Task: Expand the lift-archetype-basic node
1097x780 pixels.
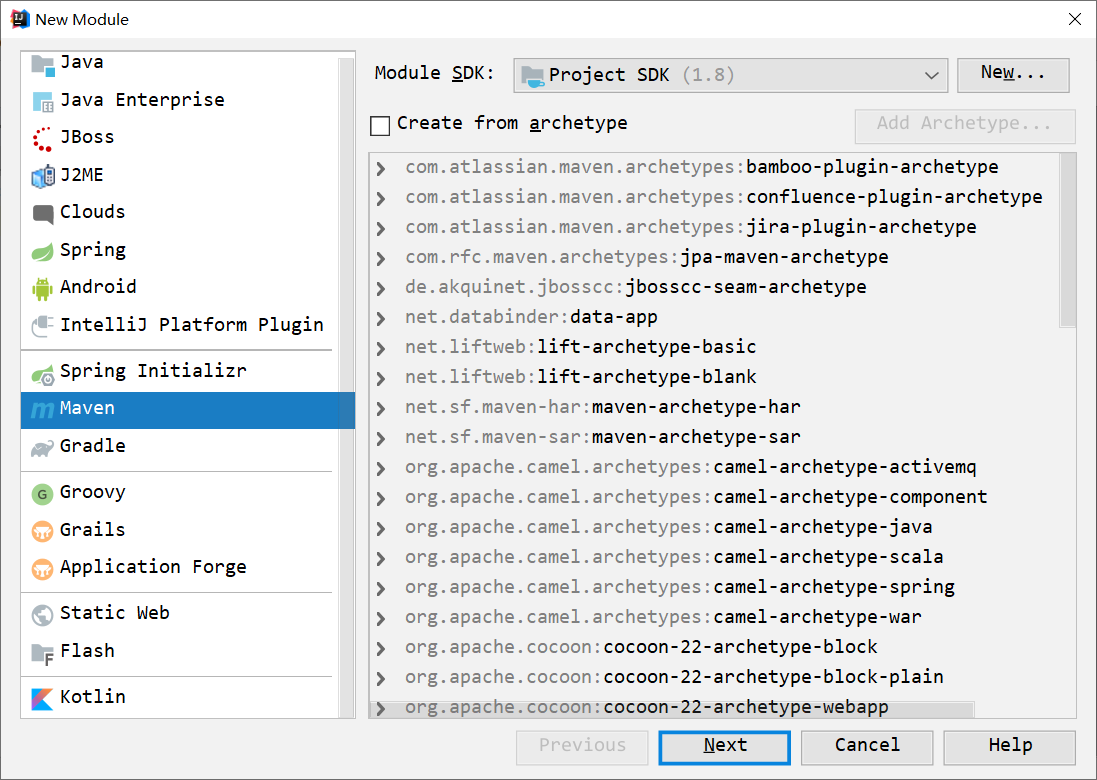Action: 381,348
